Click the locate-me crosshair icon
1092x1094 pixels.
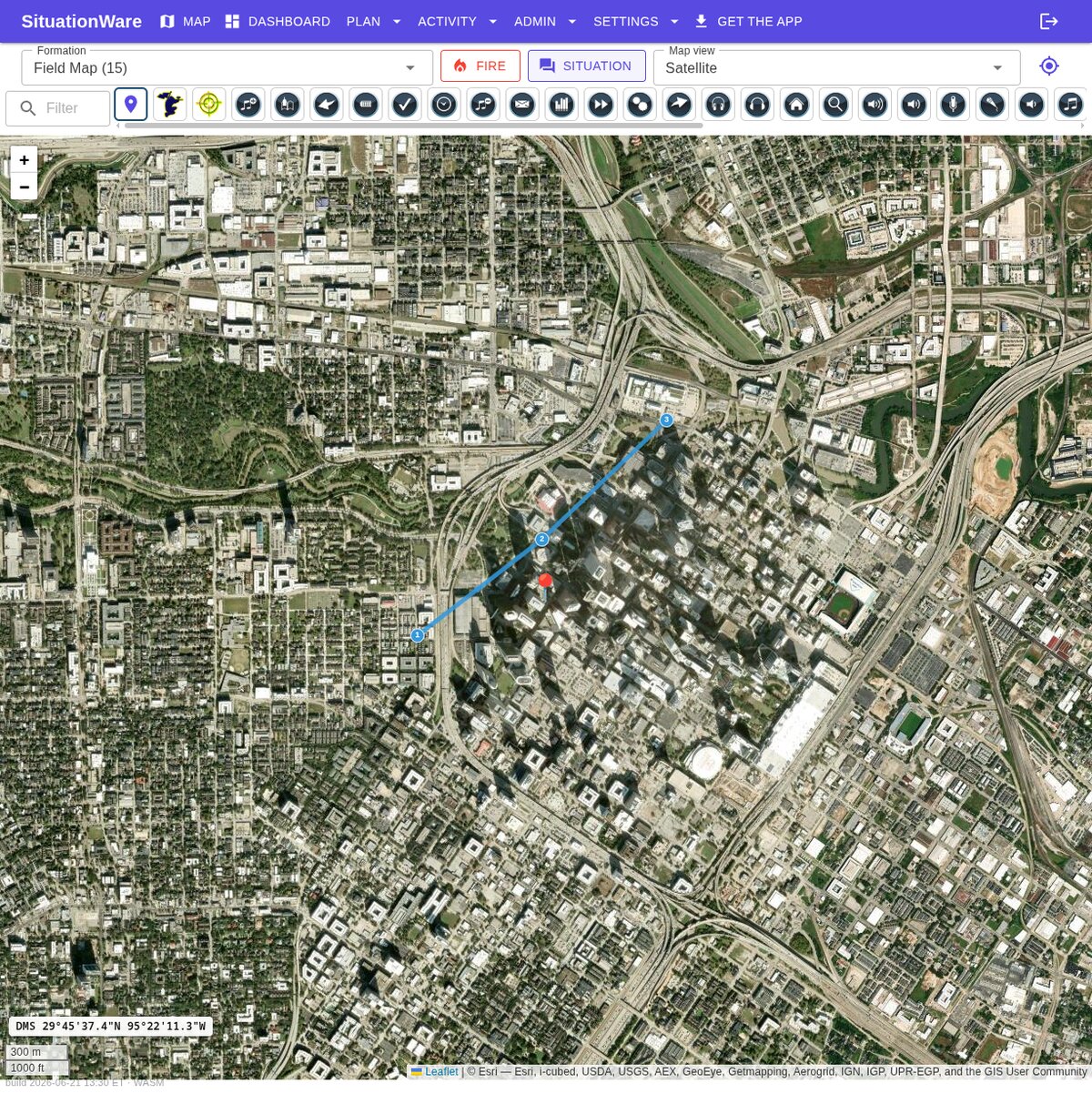coord(1049,66)
